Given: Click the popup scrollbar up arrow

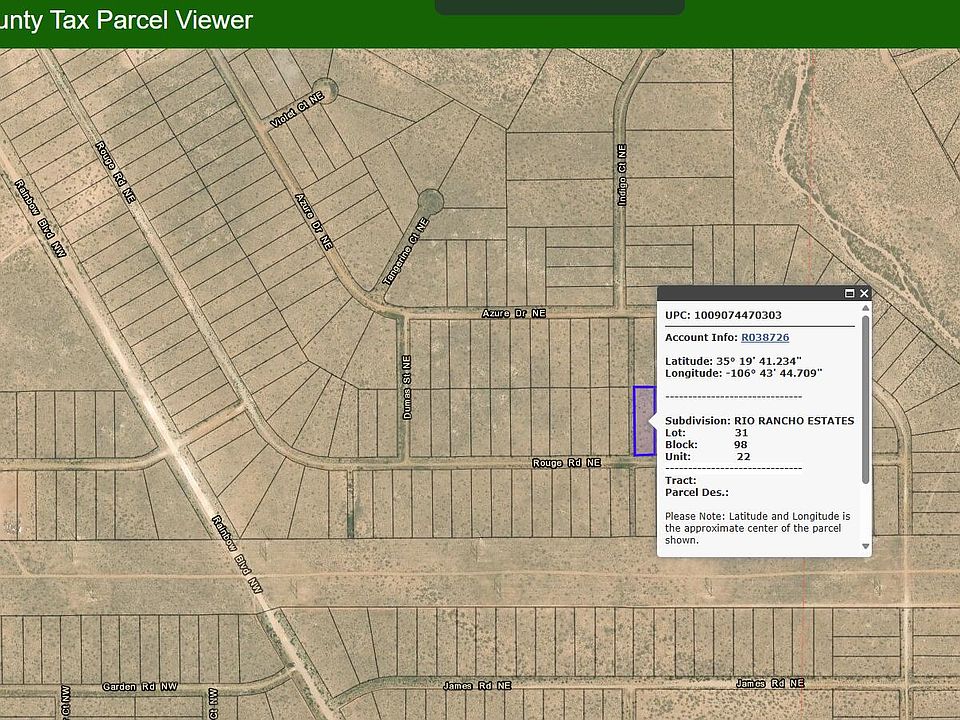Looking at the screenshot, I should point(866,309).
